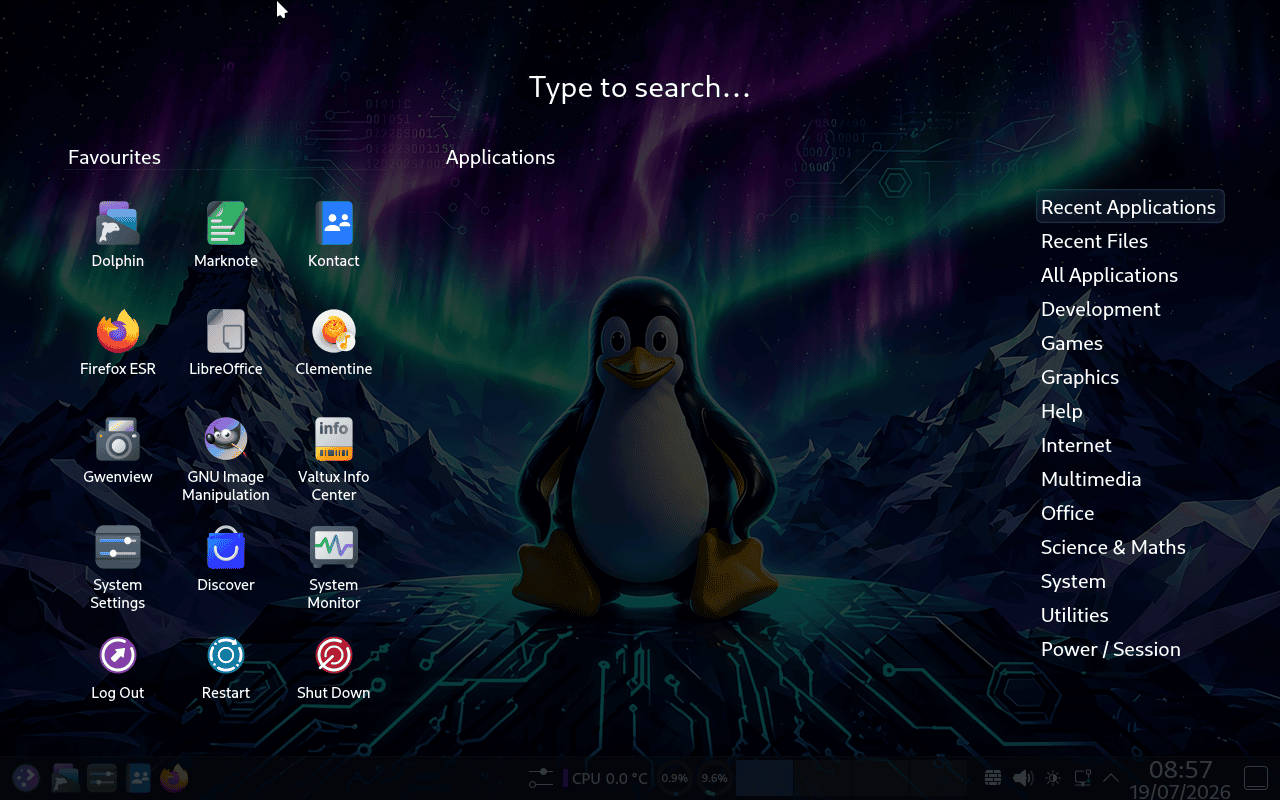Open Kontact from the taskbar
Image resolution: width=1280 pixels, height=800 pixels.
coord(139,777)
